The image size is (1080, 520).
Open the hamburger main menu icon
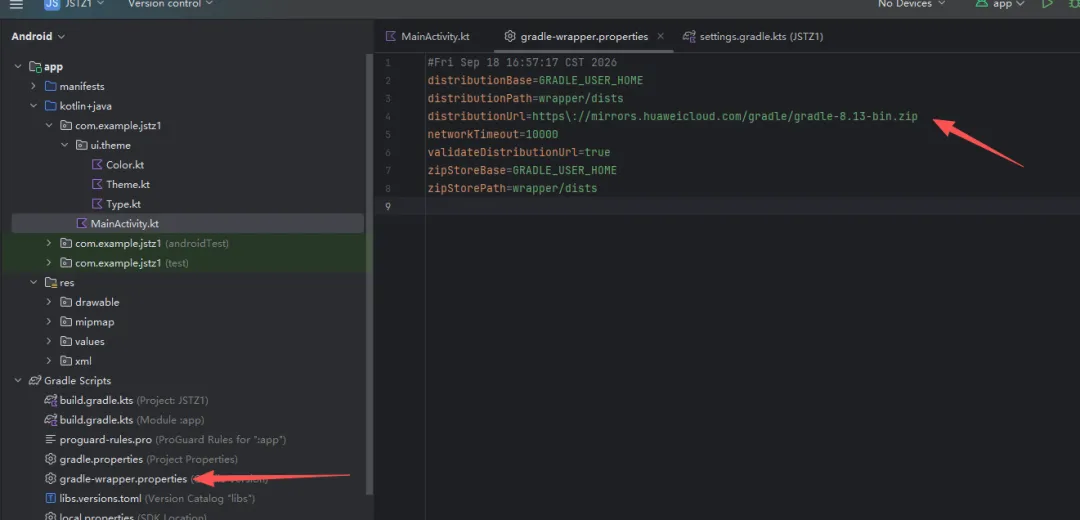pyautogui.click(x=16, y=4)
